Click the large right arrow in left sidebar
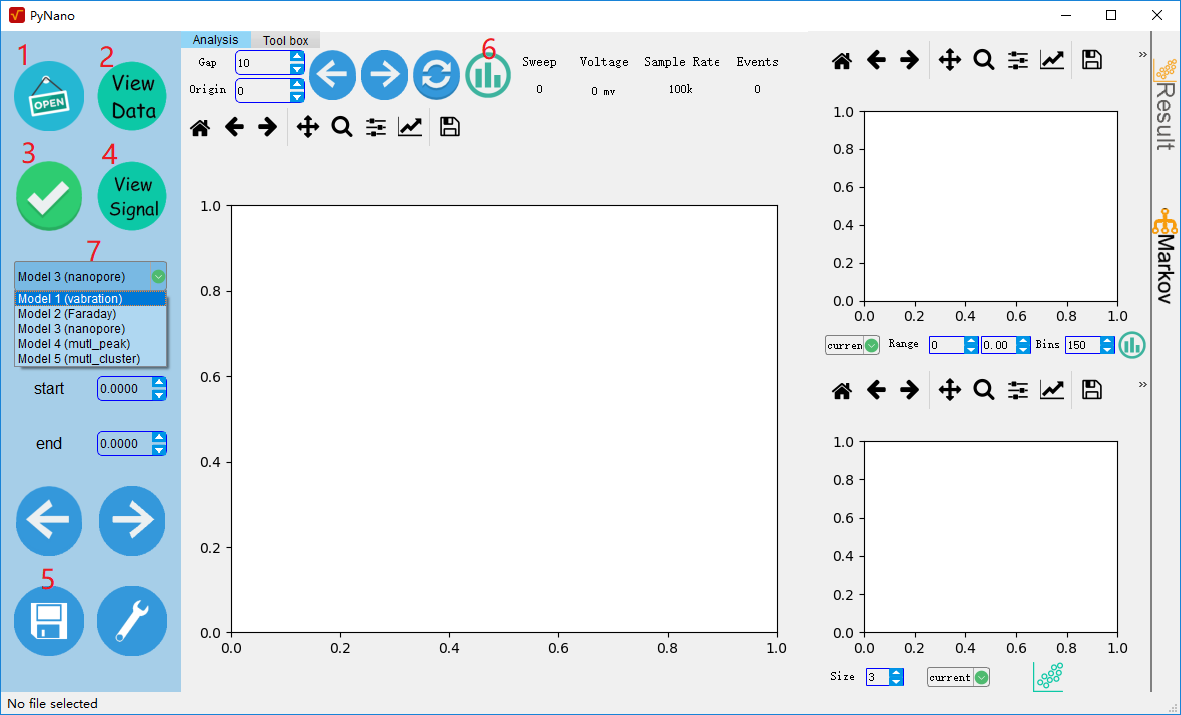The image size is (1181, 715). tap(132, 521)
